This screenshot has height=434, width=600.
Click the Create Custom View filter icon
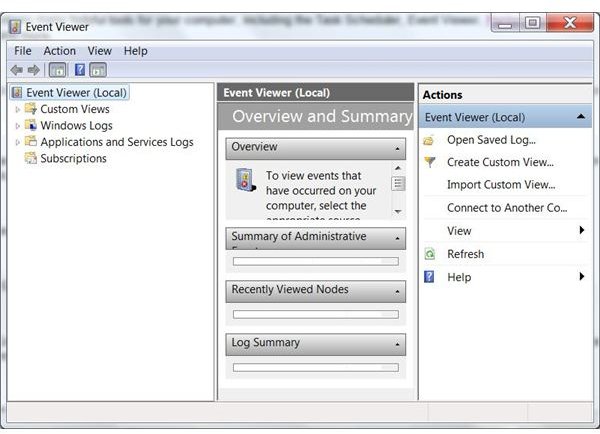[x=430, y=162]
